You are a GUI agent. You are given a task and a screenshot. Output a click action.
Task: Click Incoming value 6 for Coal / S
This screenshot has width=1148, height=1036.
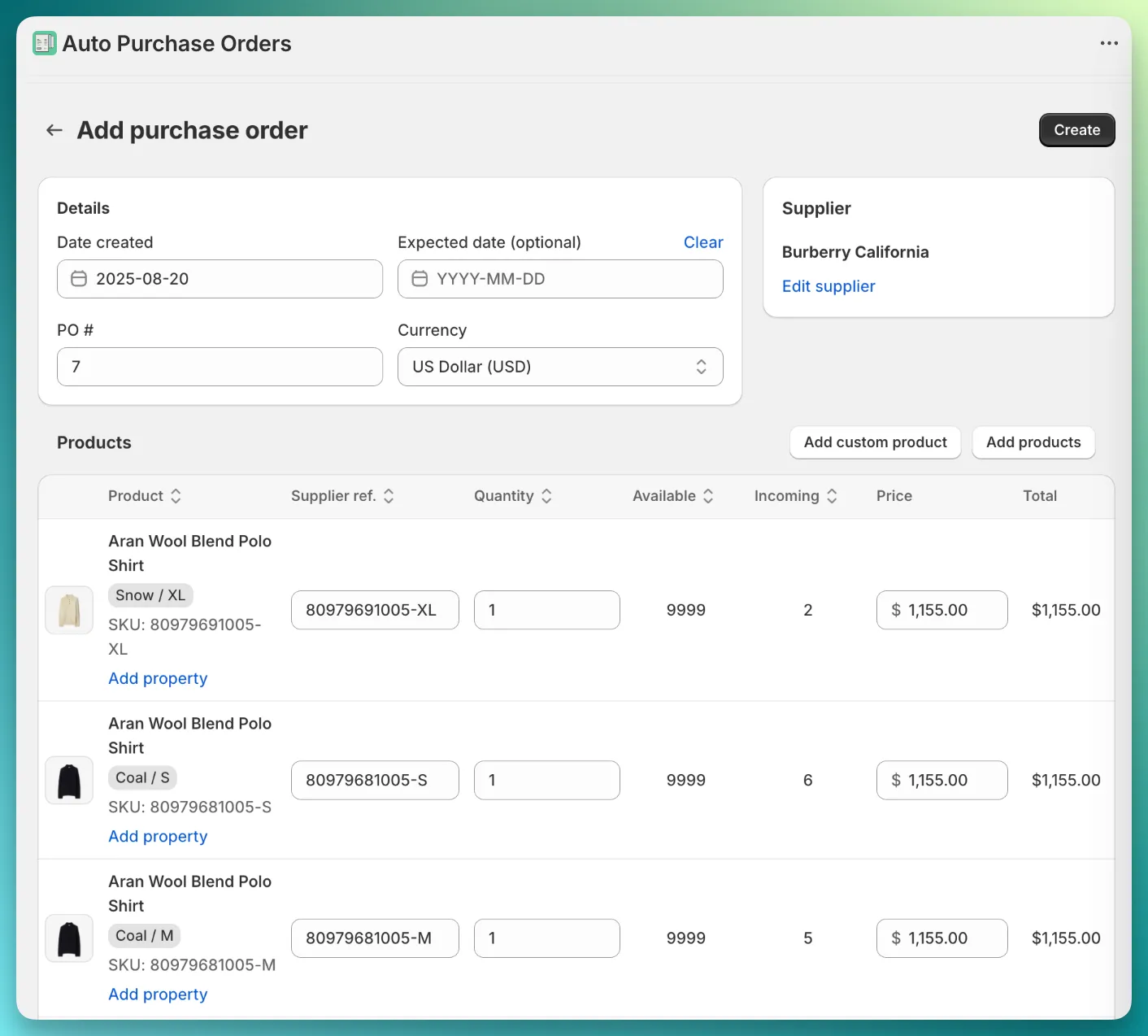pos(808,780)
